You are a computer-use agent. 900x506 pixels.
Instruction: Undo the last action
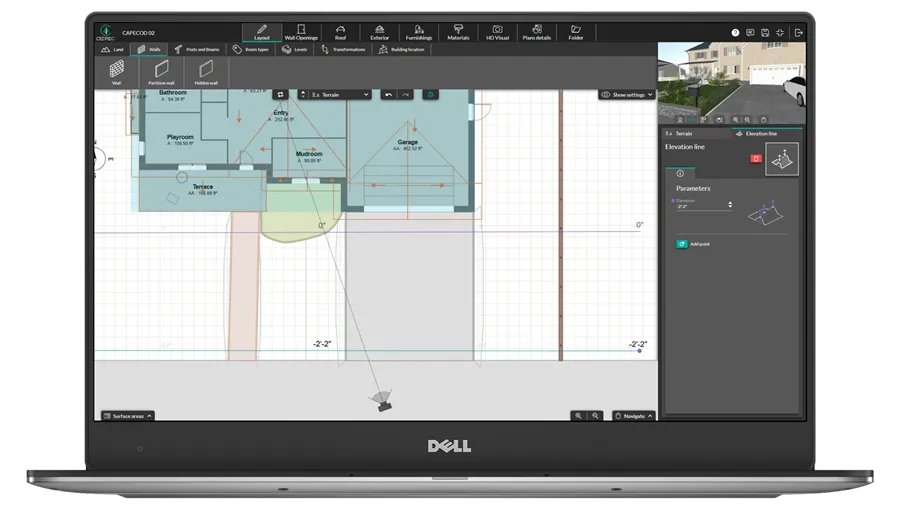(x=389, y=95)
